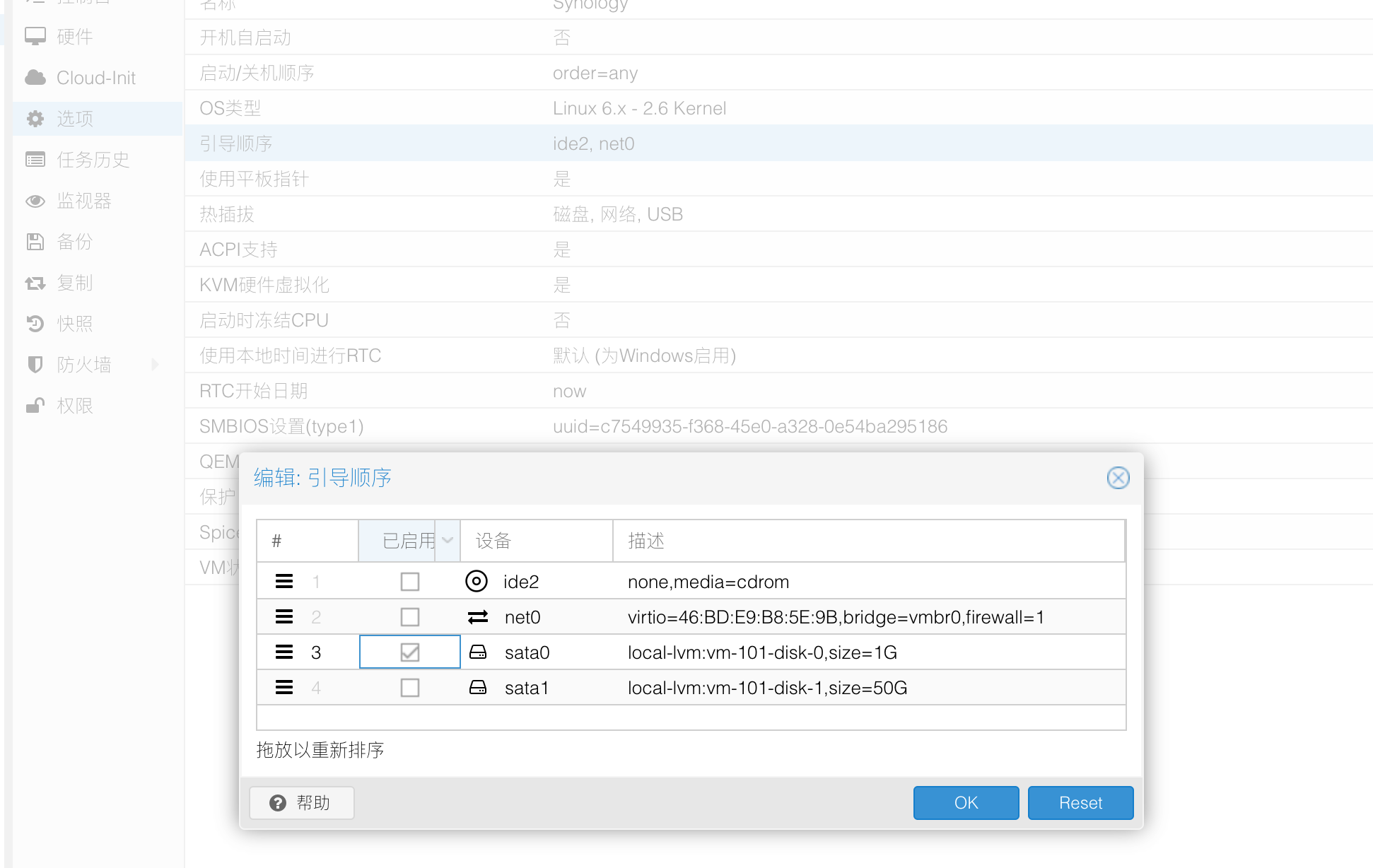Select the 热插拔 hotplug row
Screen dimensions: 1373x868
(778, 214)
